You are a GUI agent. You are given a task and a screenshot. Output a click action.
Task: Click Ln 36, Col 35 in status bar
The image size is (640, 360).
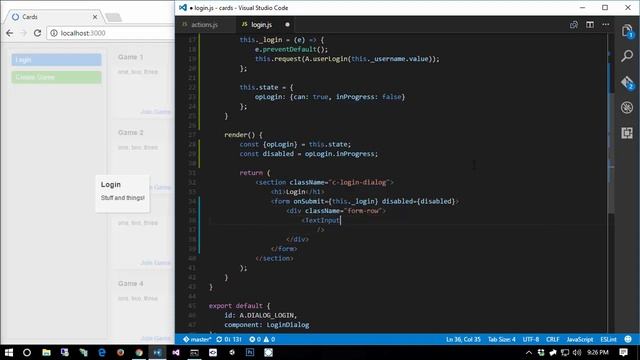click(463, 339)
